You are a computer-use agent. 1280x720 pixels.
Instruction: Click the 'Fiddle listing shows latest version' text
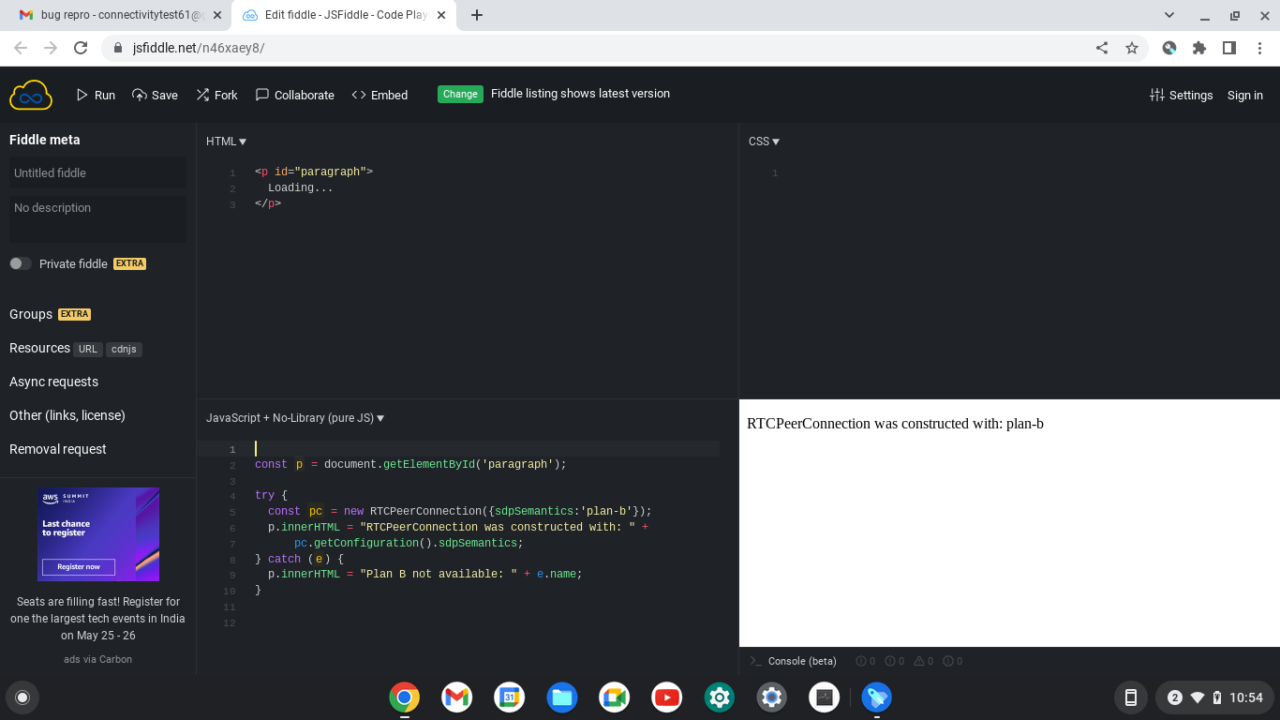pos(580,94)
